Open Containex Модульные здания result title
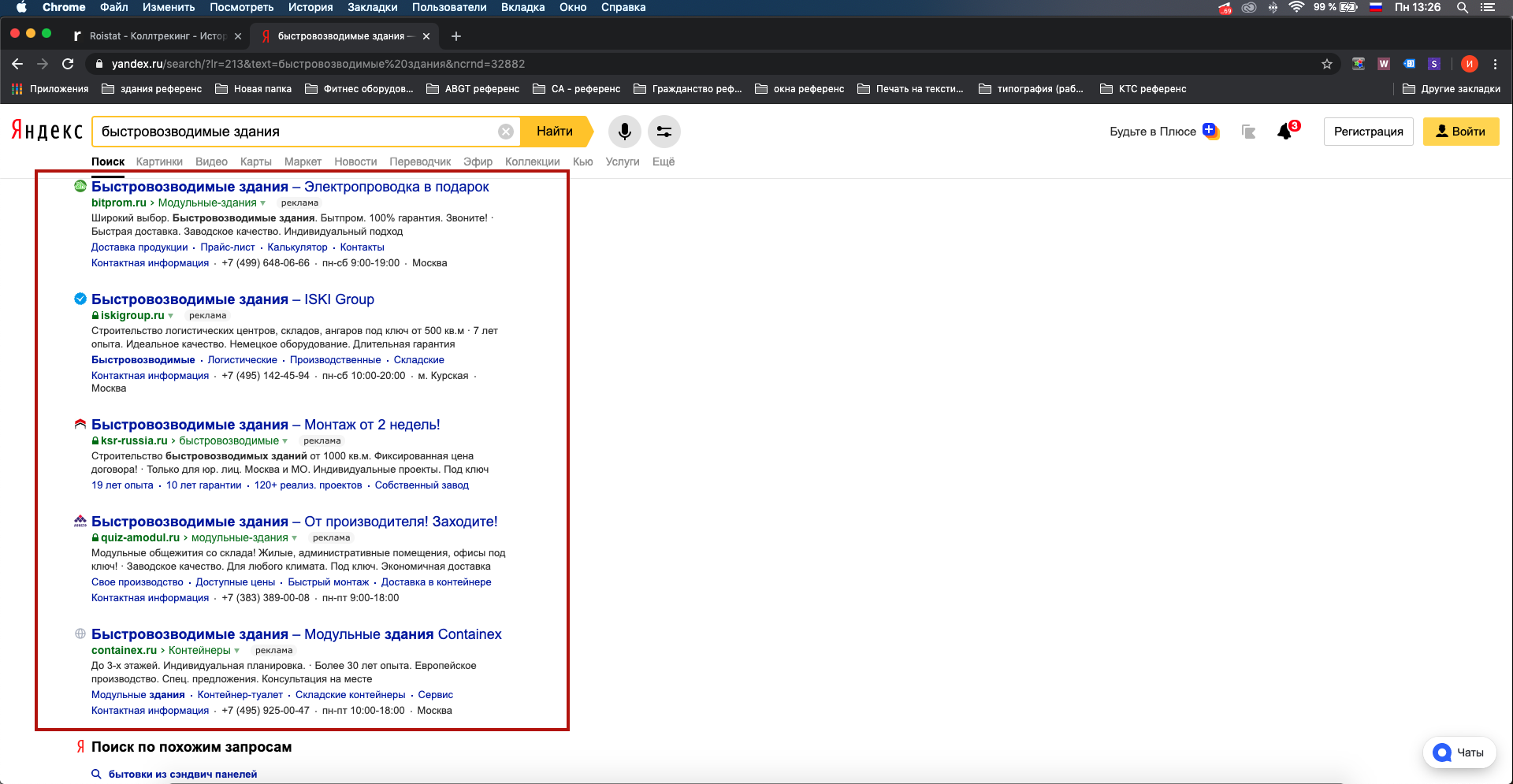Image resolution: width=1513 pixels, height=784 pixels. [x=296, y=634]
